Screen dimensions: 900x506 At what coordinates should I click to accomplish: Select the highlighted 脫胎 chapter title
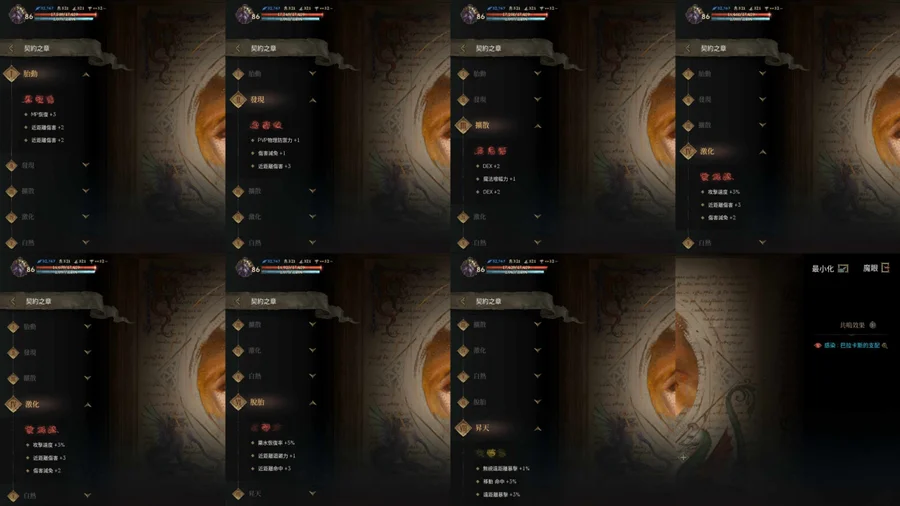[x=257, y=402]
